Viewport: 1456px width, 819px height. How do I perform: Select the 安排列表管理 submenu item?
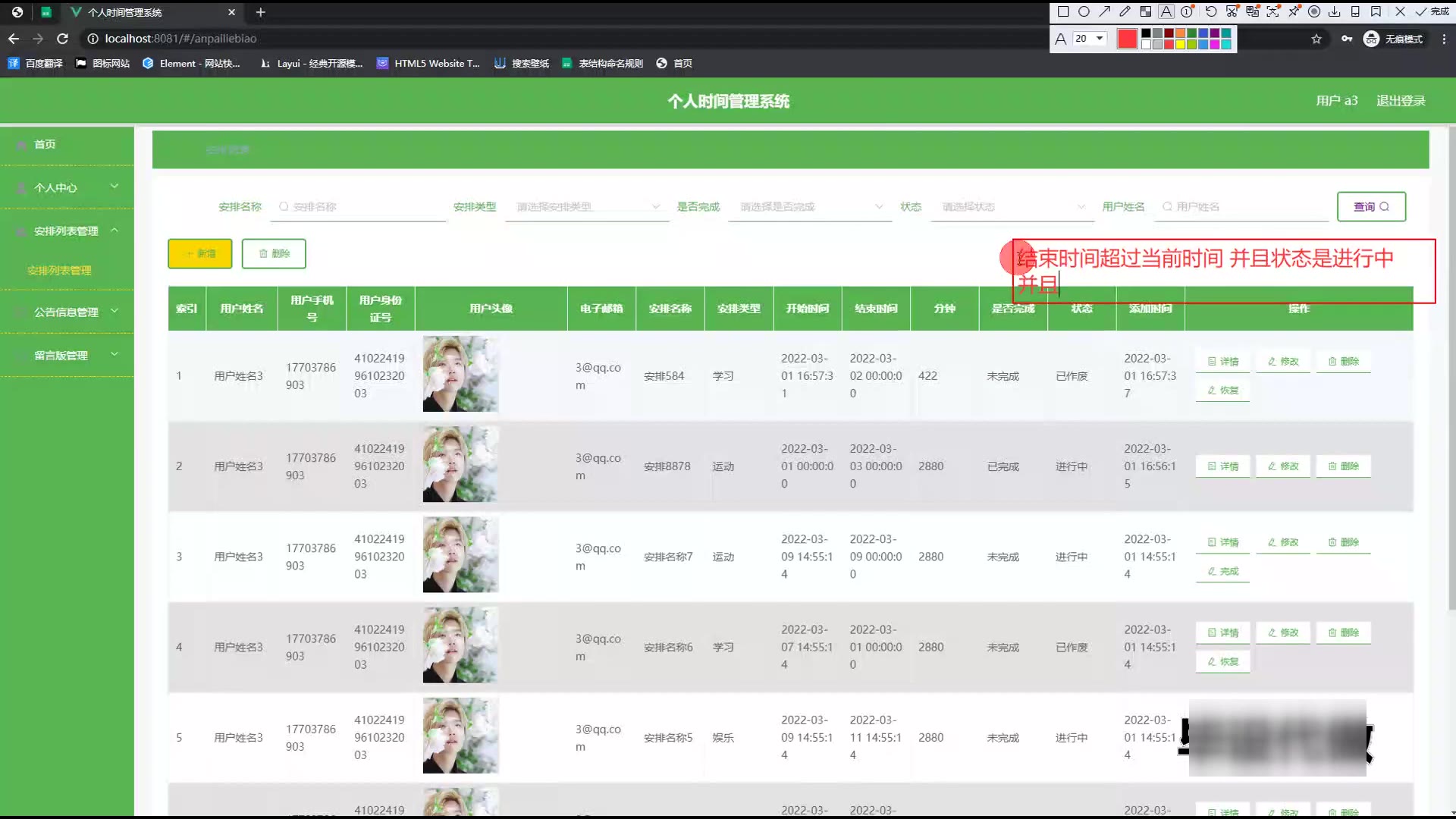(x=59, y=271)
